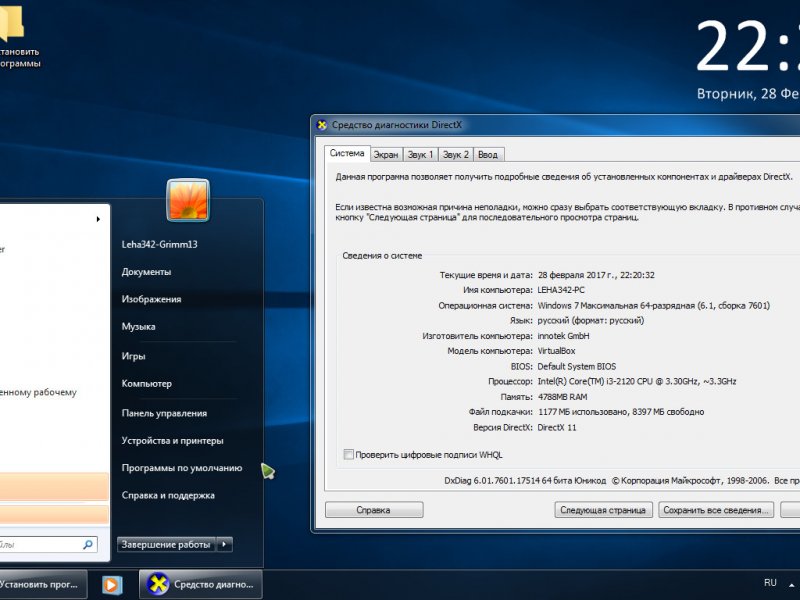Viewport: 800px width, 600px height.
Task: Click the Справка button in DirectX dialog
Action: 374,510
